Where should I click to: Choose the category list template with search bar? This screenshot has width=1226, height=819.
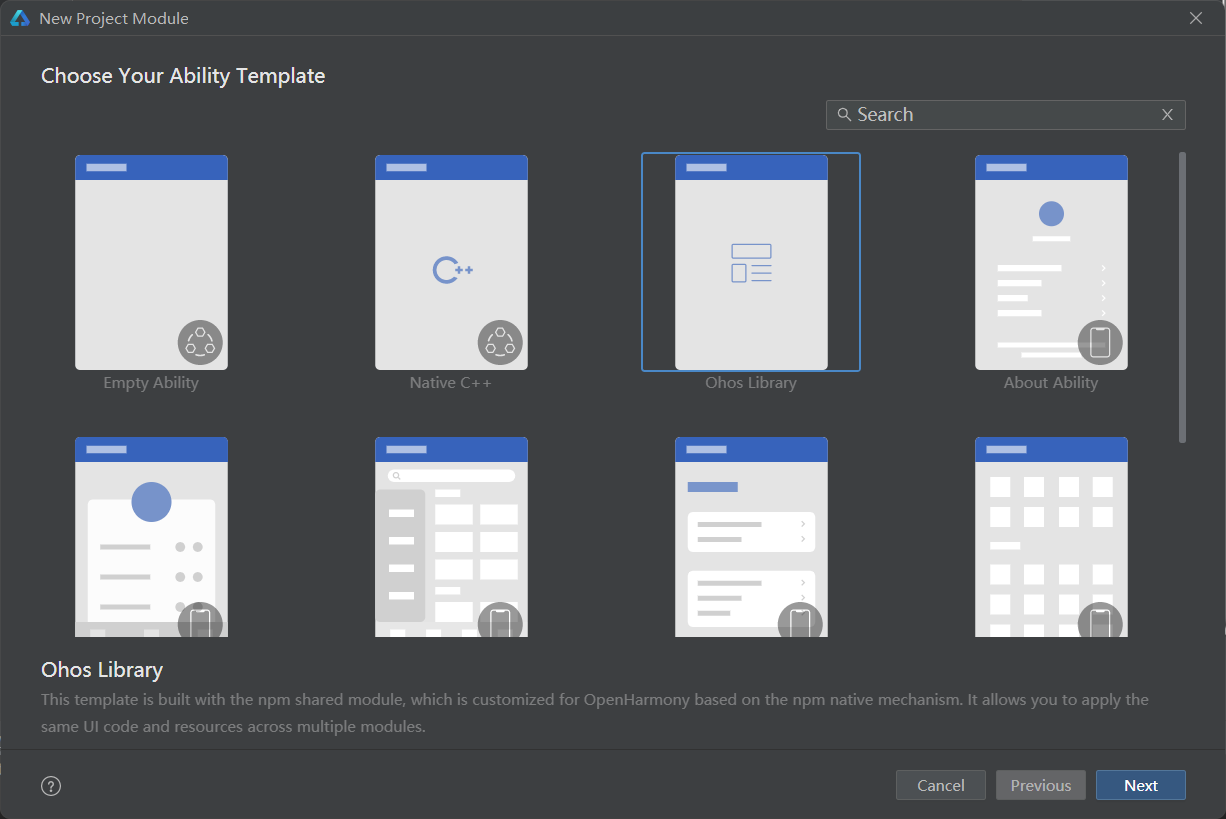[x=451, y=537]
